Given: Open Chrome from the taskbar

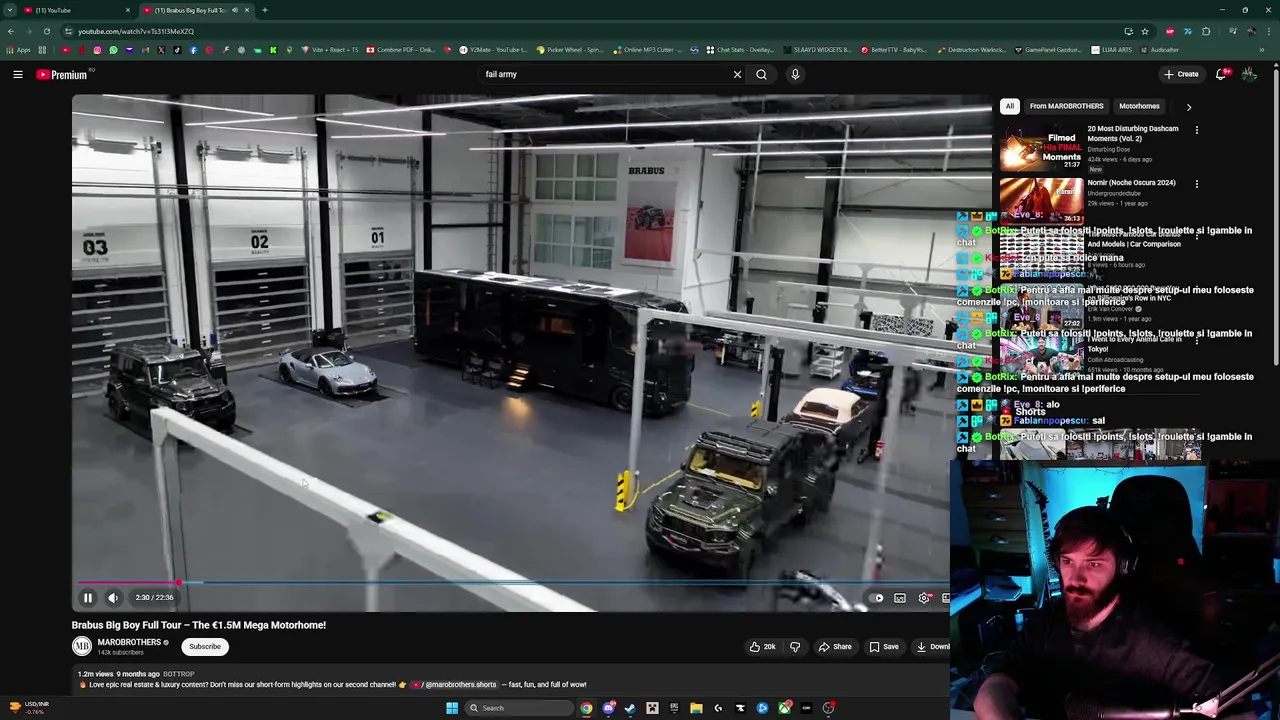Looking at the screenshot, I should 586,708.
